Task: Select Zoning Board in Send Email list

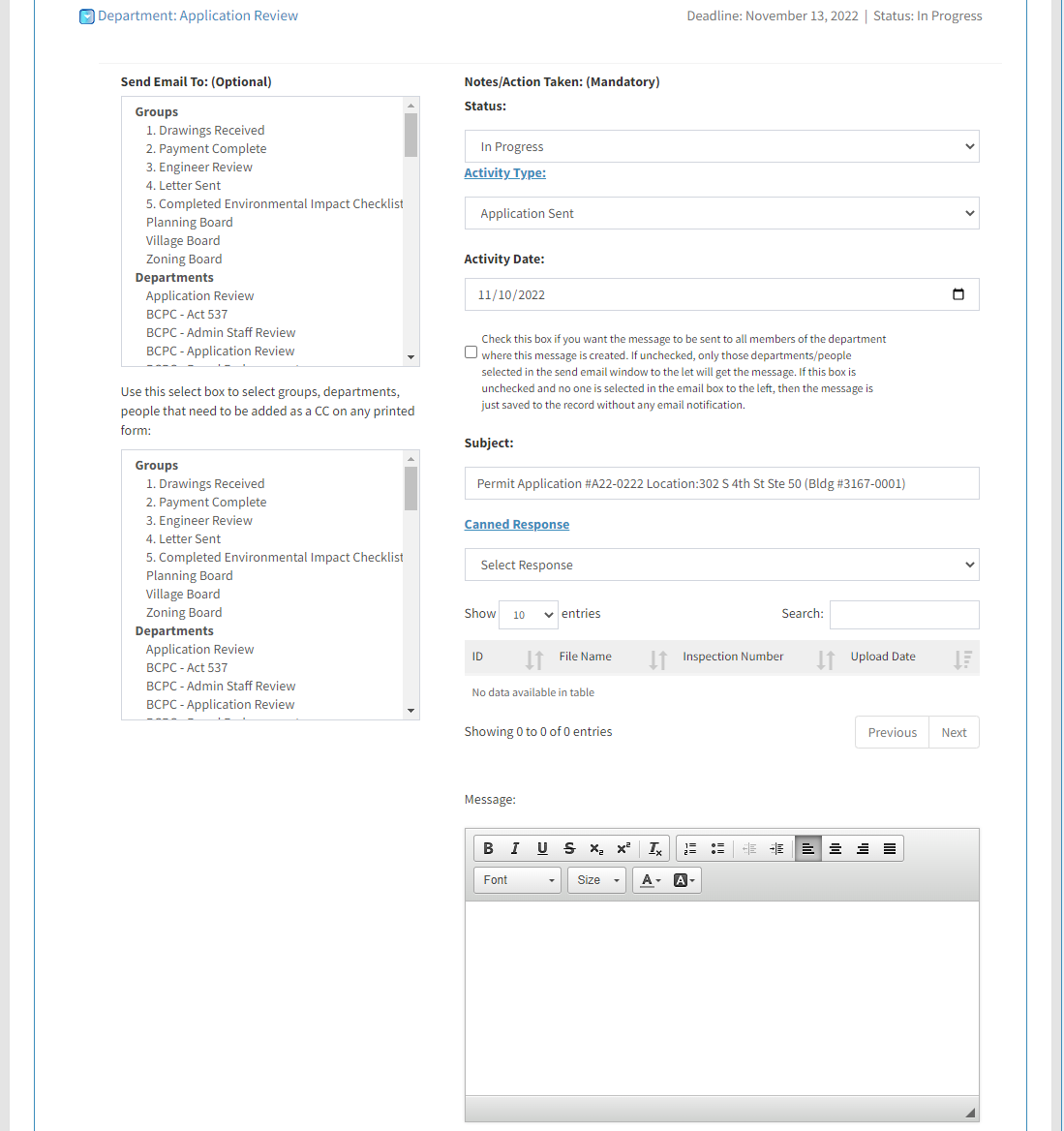Action: (184, 259)
